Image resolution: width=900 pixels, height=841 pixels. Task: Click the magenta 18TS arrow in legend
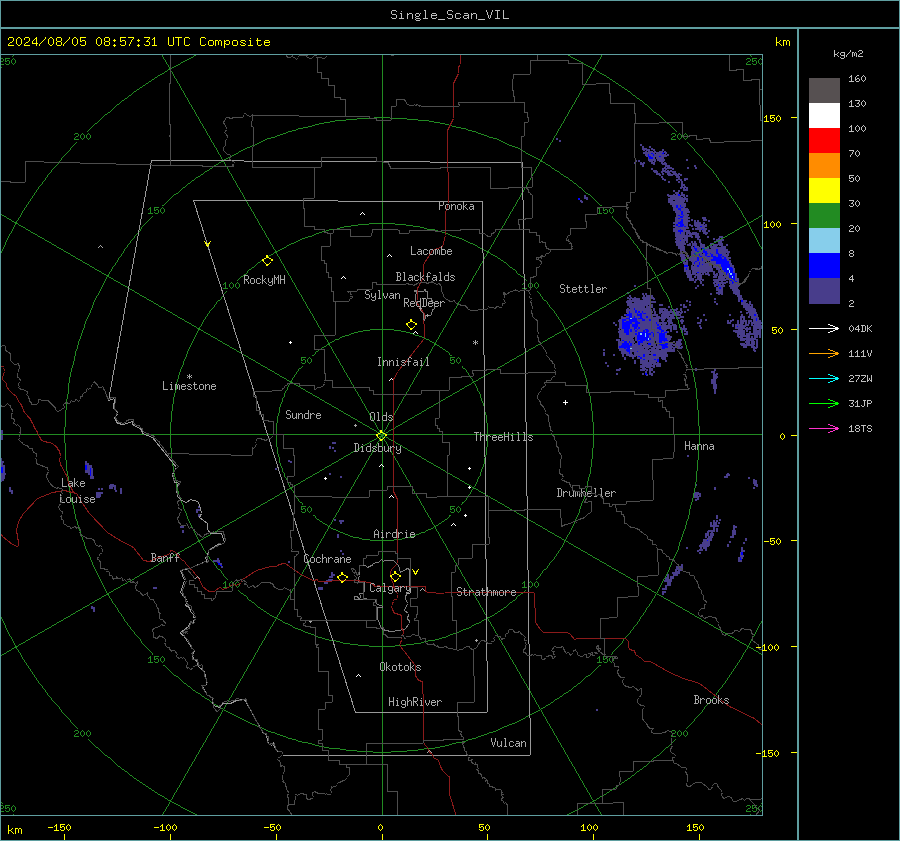tap(824, 428)
